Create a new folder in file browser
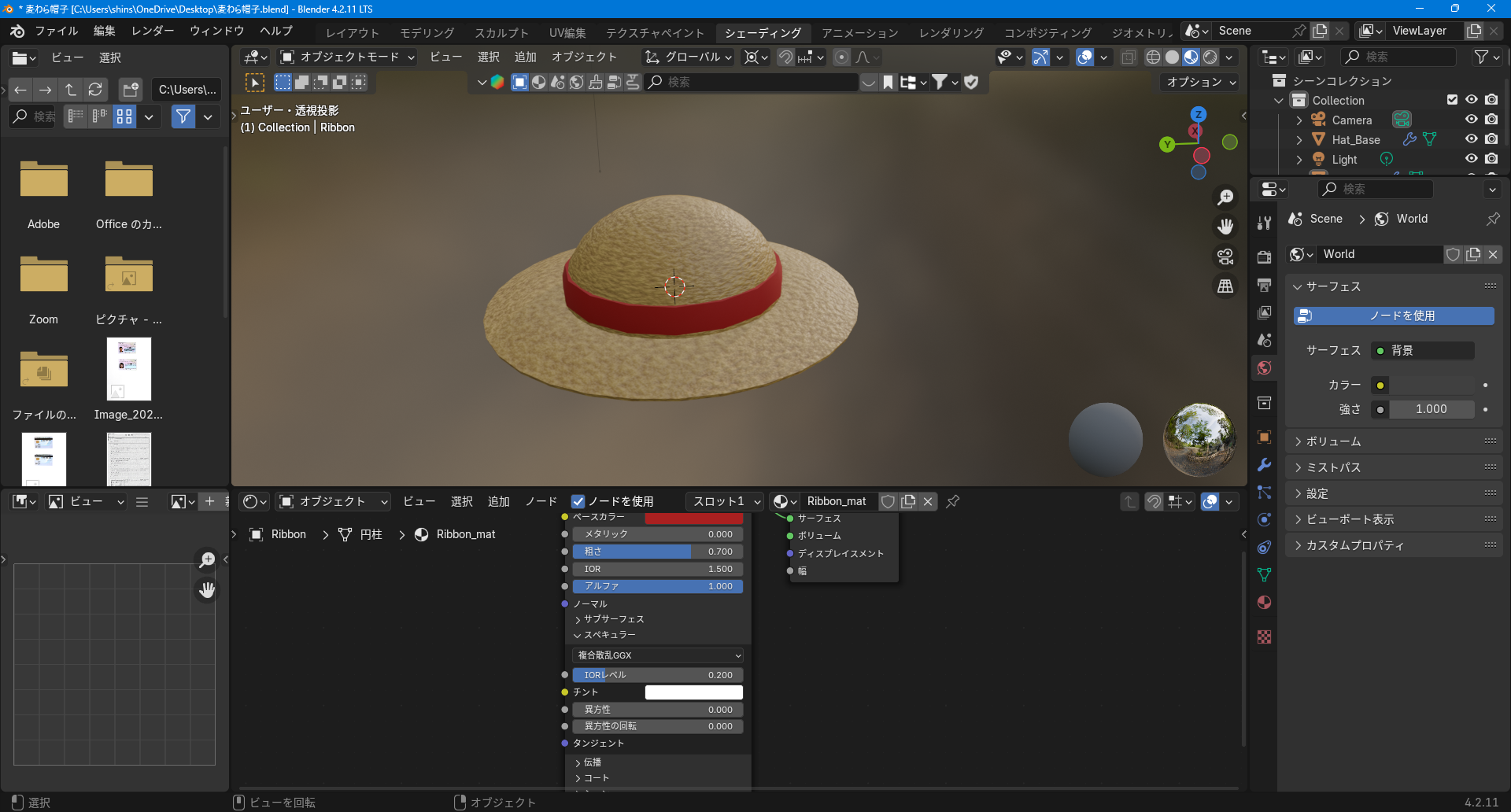The image size is (1511, 812). tap(131, 90)
